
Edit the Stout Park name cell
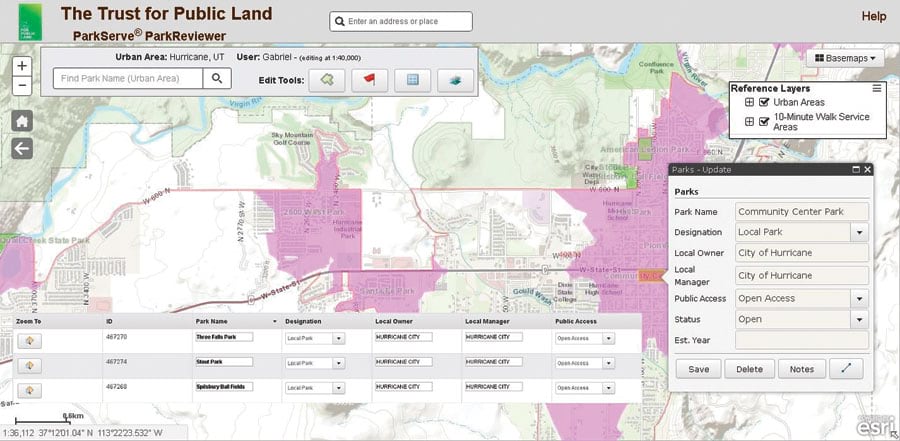coord(224,362)
